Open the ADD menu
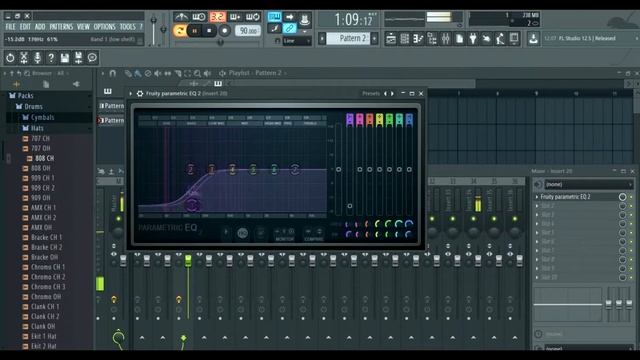This screenshot has height=360, width=640. pos(40,27)
